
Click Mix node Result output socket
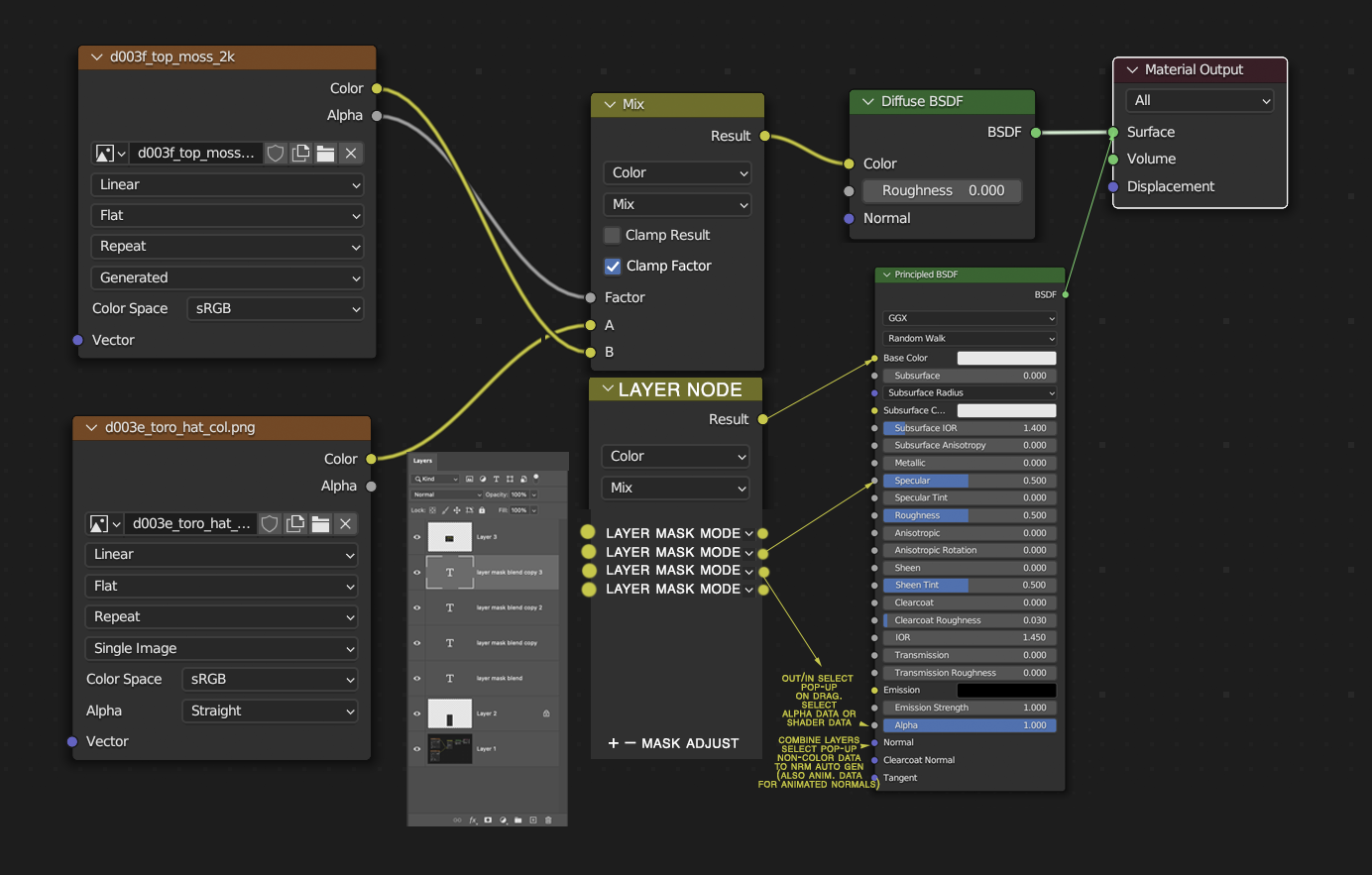coord(764,136)
